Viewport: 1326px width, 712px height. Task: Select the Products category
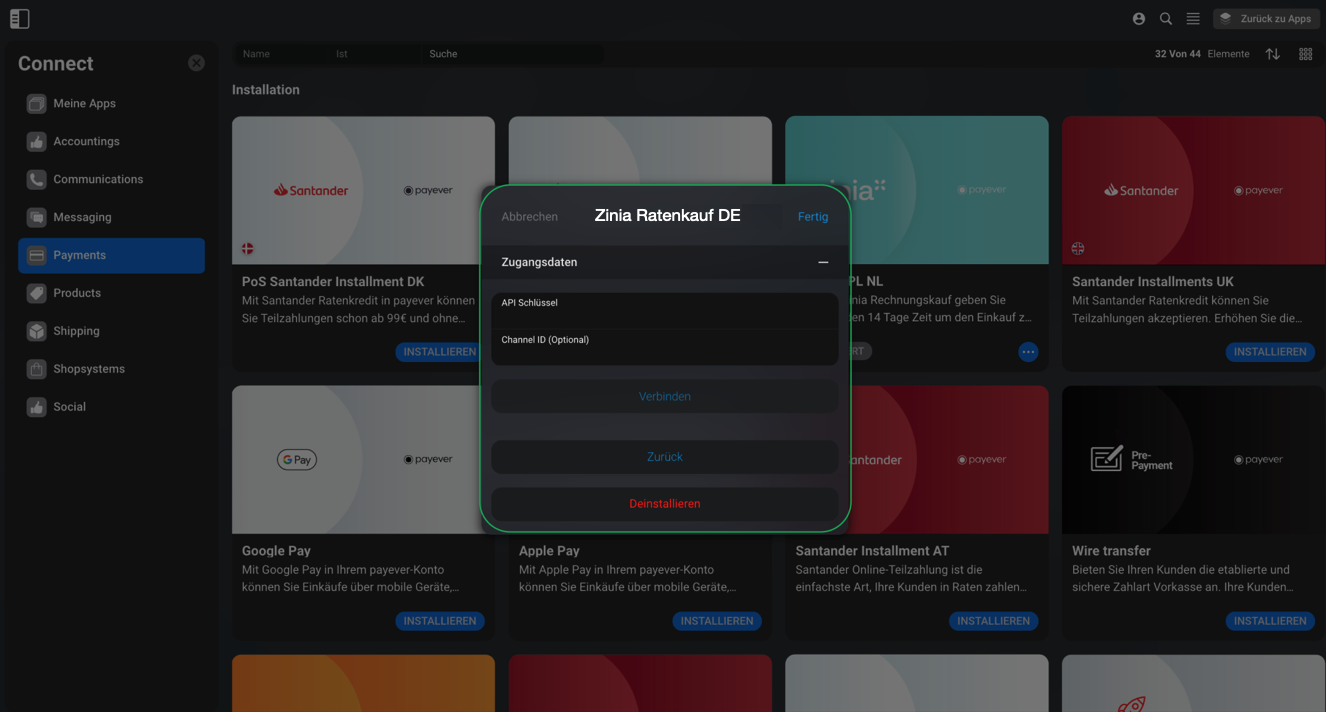pos(111,294)
